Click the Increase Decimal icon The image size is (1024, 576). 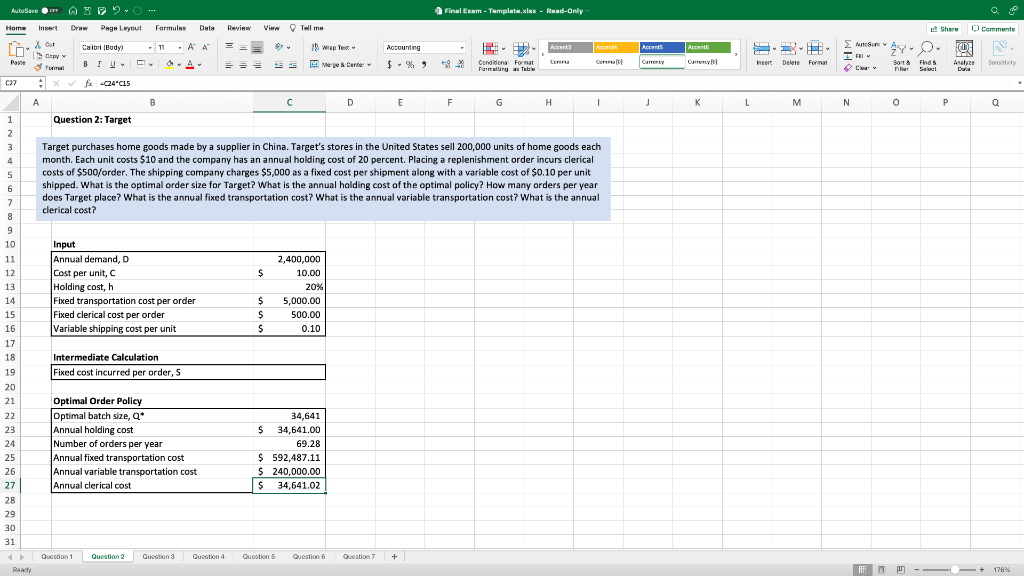[447, 64]
